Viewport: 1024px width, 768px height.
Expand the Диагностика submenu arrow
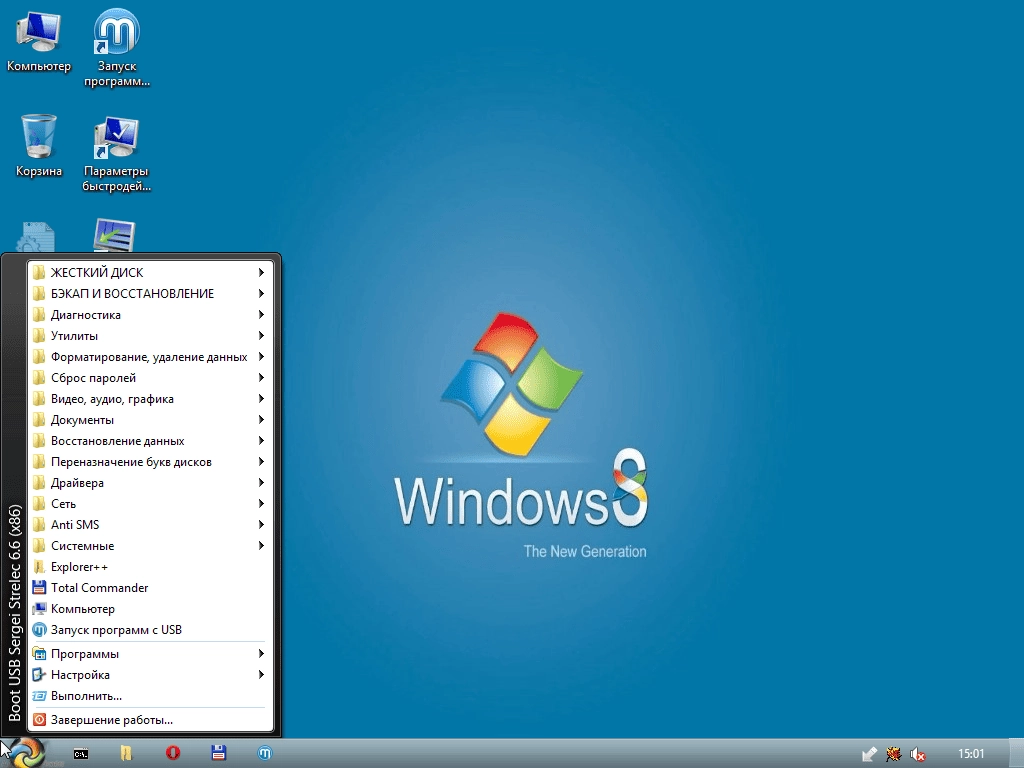(x=261, y=314)
